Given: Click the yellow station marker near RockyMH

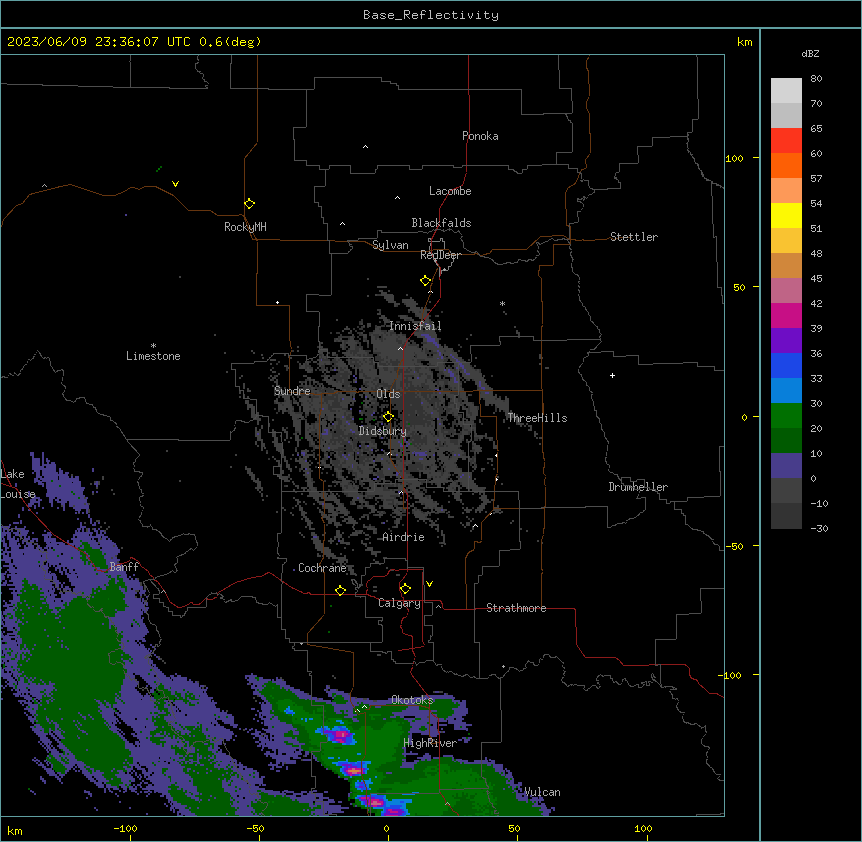Looking at the screenshot, I should pyautogui.click(x=249, y=204).
